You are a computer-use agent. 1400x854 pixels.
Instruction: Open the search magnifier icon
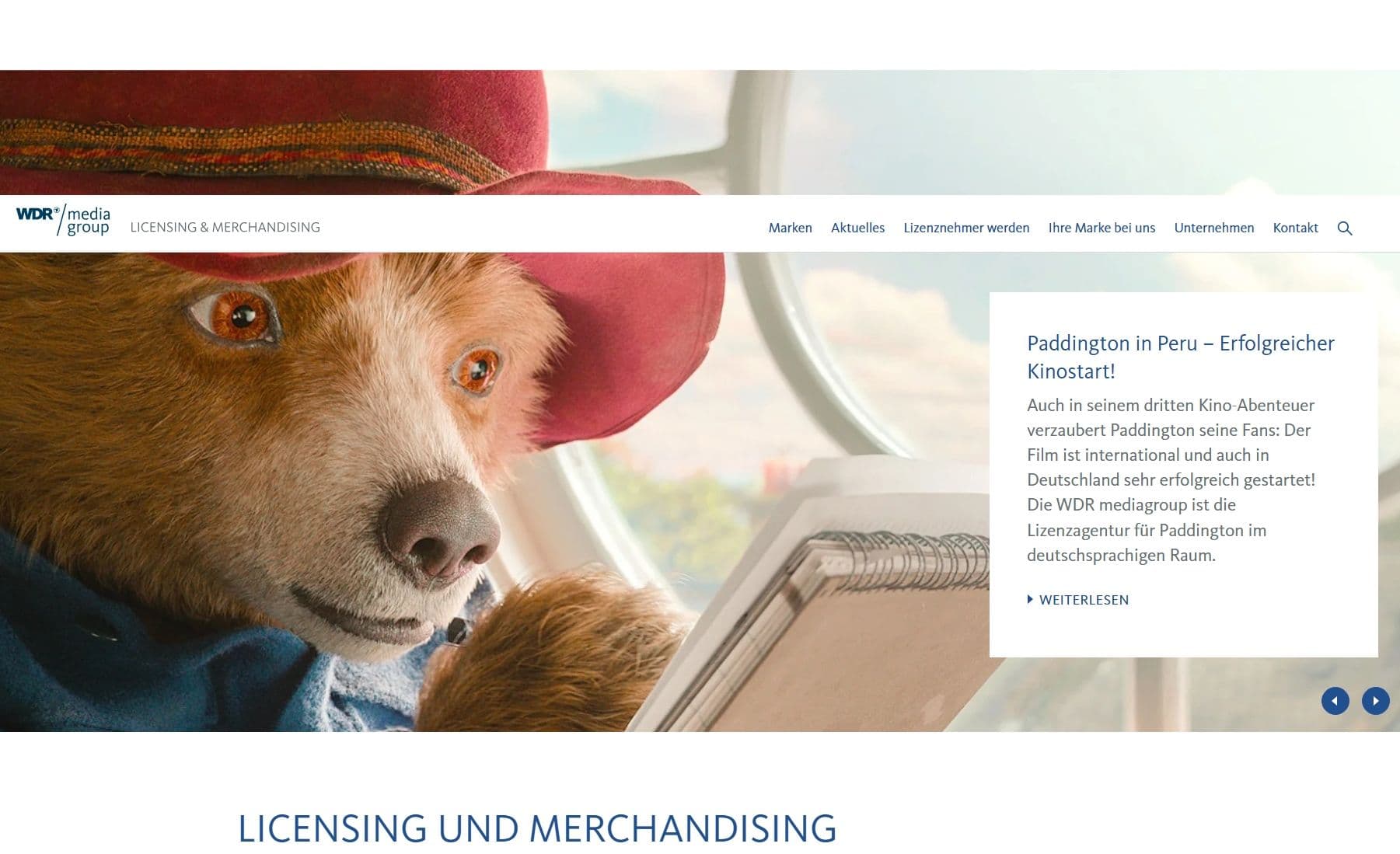pos(1345,228)
